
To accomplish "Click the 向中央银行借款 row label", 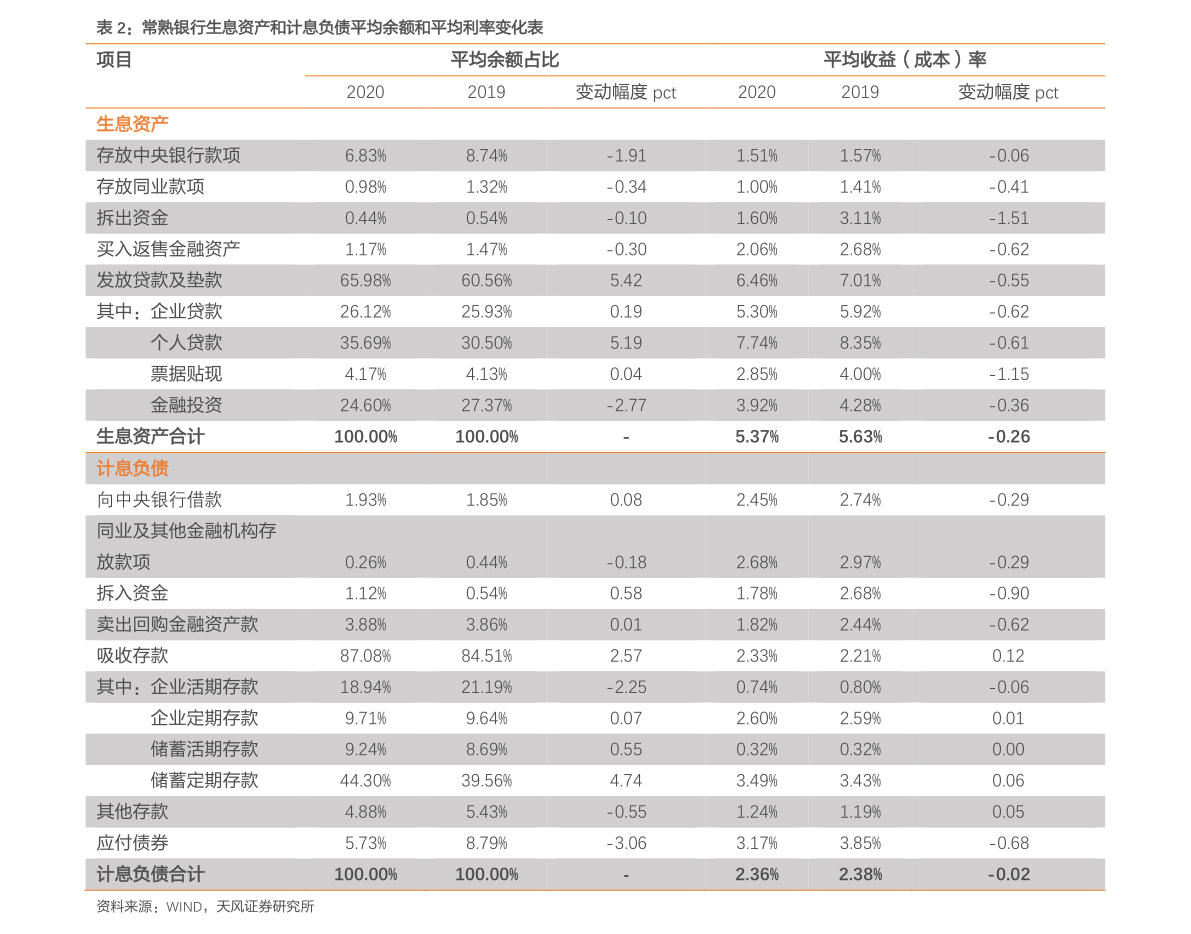I will click(159, 500).
